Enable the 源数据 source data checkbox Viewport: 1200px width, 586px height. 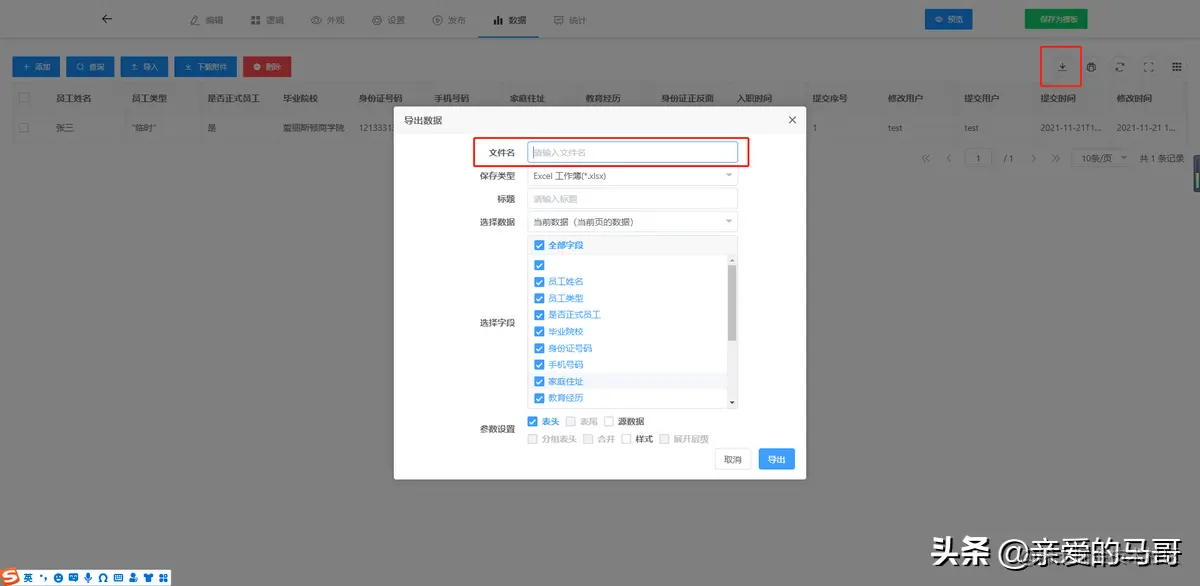click(x=610, y=421)
